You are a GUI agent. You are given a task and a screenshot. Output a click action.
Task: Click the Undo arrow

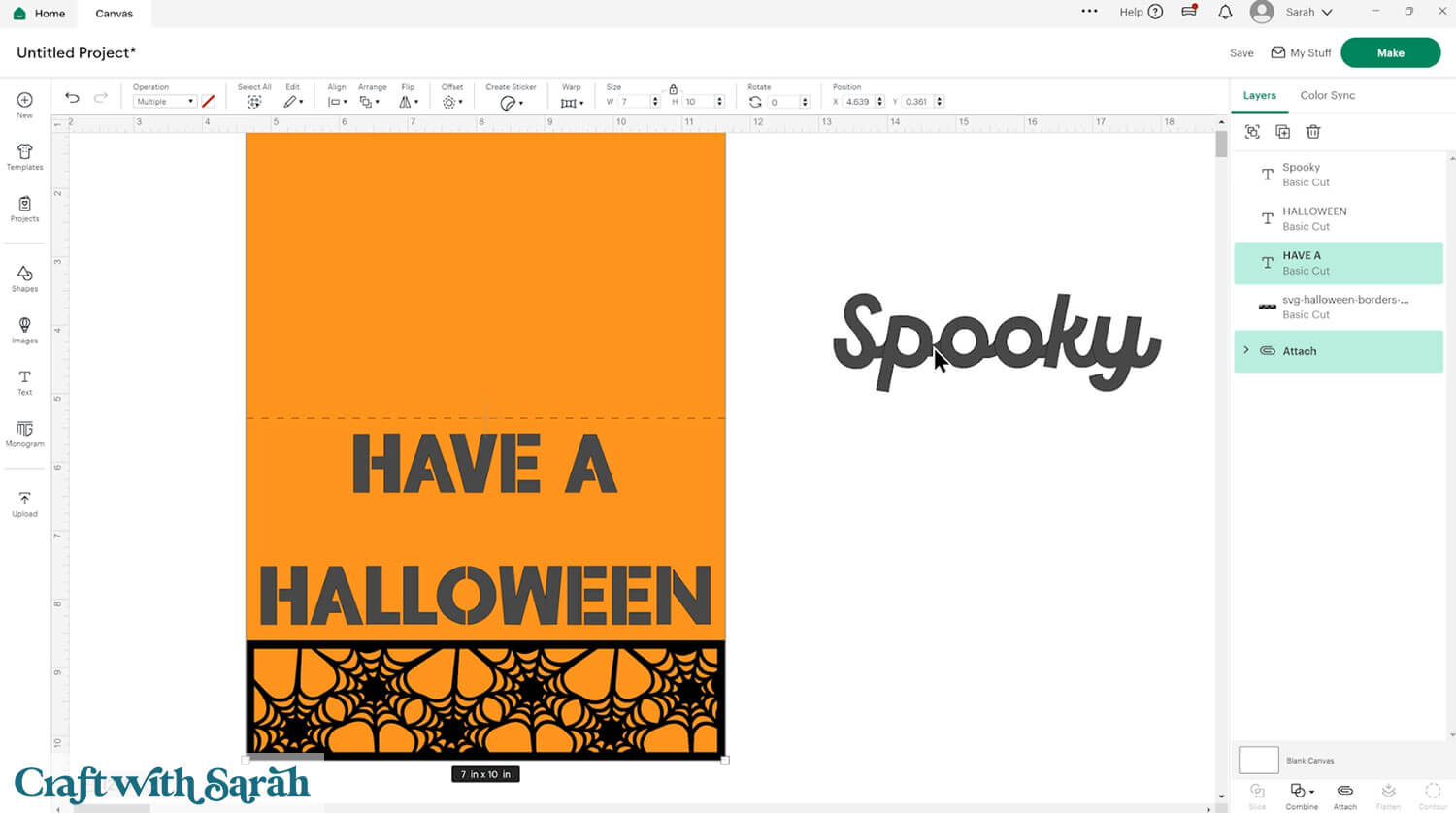tap(72, 98)
